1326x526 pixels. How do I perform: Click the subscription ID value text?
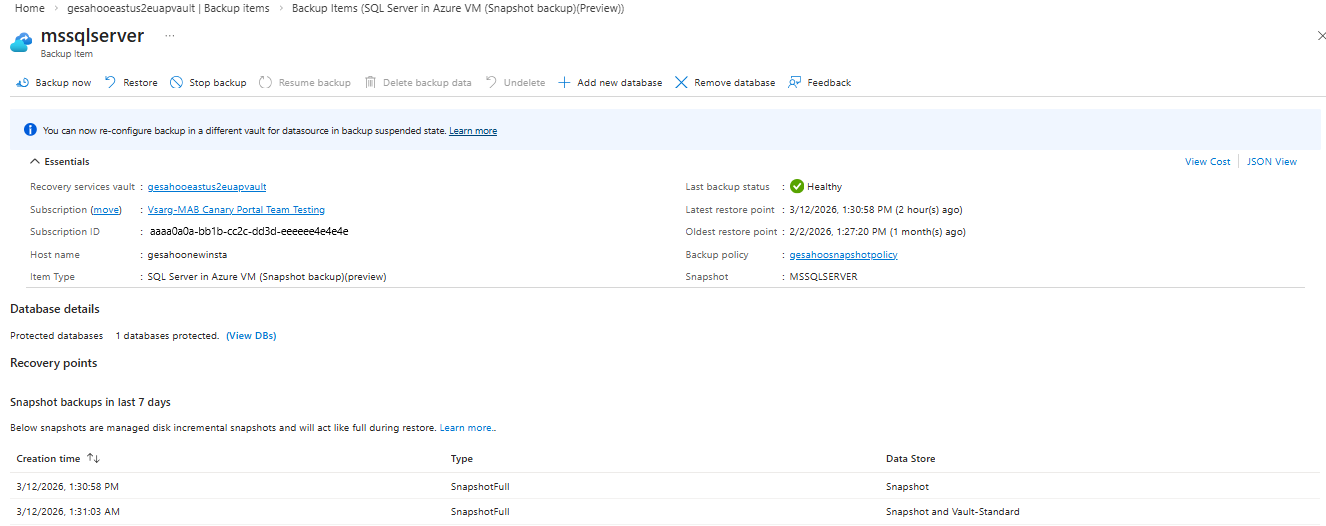coord(249,231)
